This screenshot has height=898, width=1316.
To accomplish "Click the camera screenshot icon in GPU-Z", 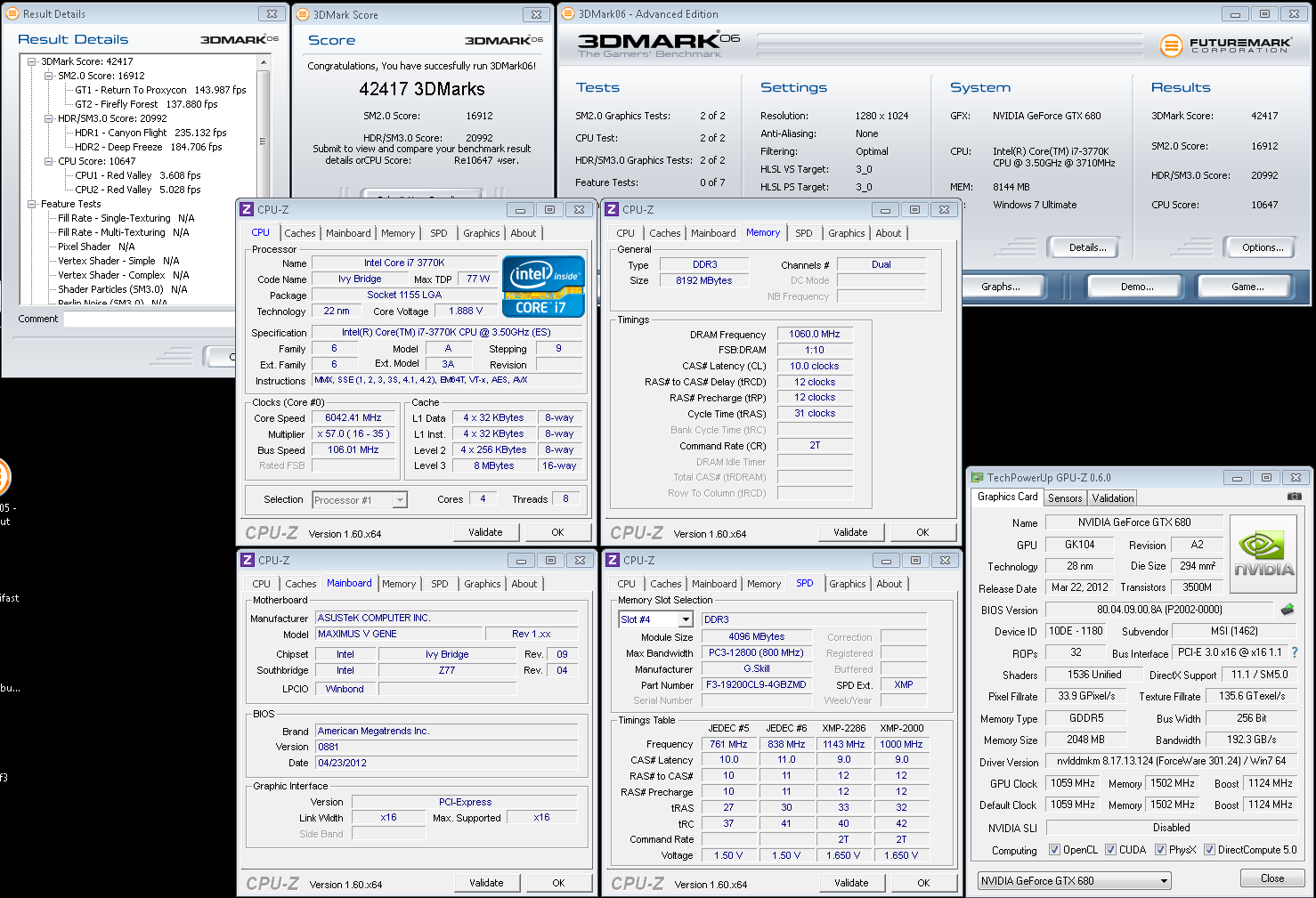I will tap(1295, 497).
